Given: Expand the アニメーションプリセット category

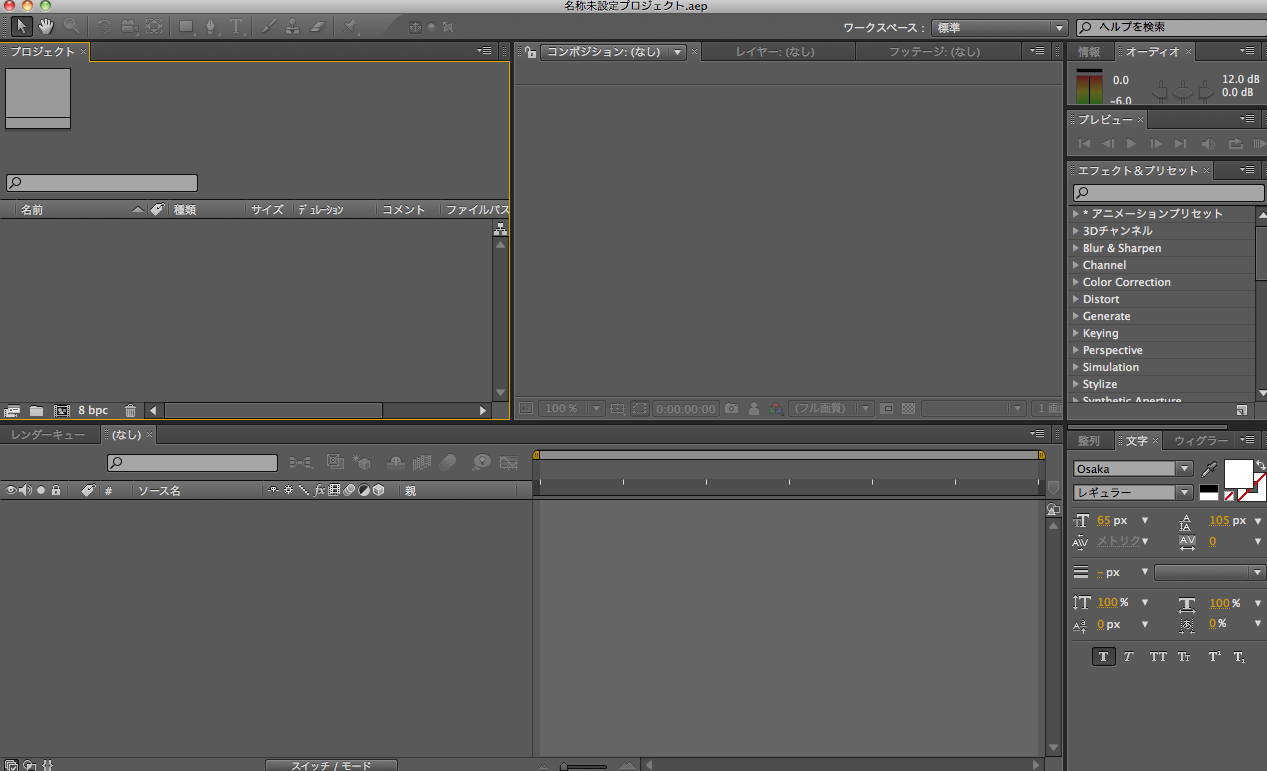Looking at the screenshot, I should click(1076, 214).
